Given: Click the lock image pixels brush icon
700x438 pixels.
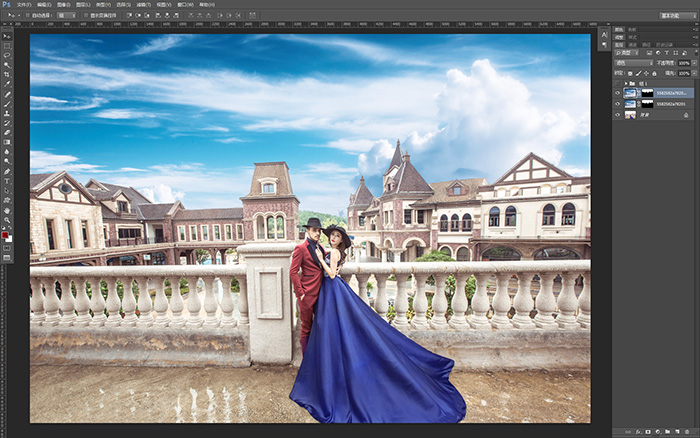Looking at the screenshot, I should coord(638,73).
